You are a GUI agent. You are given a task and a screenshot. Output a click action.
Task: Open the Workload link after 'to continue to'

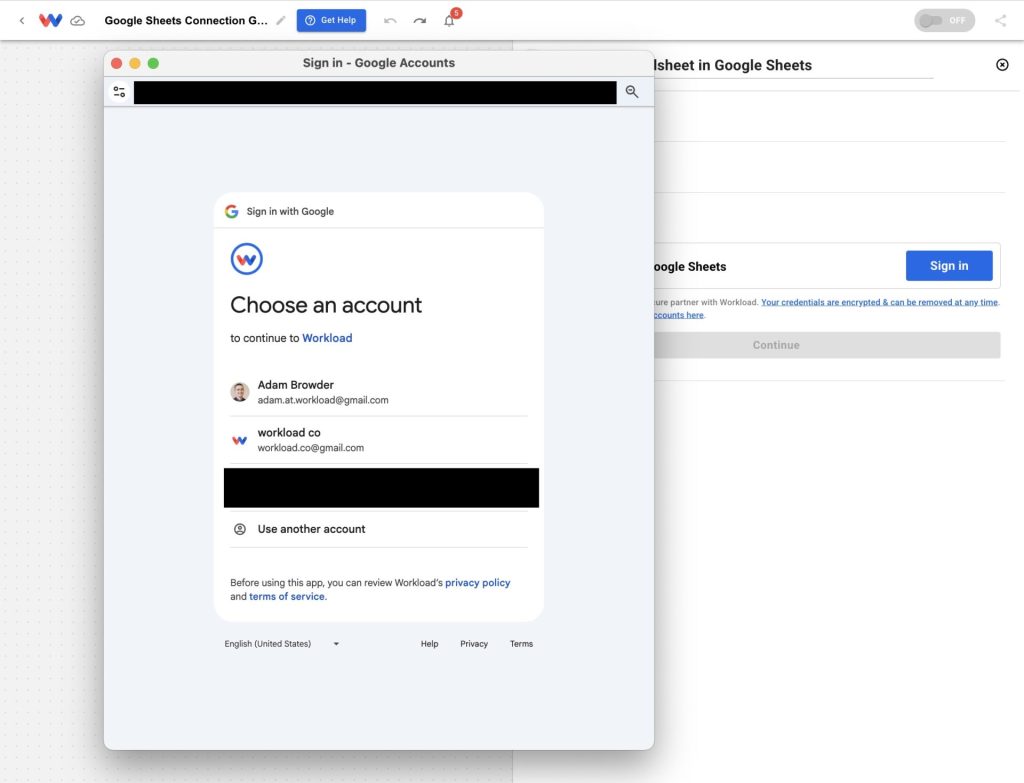(x=327, y=338)
